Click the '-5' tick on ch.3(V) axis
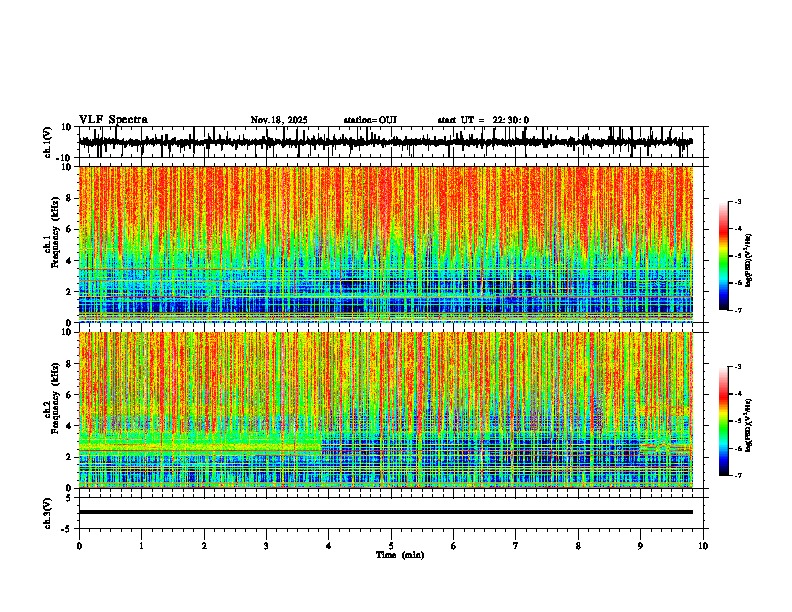This screenshot has height=612, width=792. (x=68, y=529)
